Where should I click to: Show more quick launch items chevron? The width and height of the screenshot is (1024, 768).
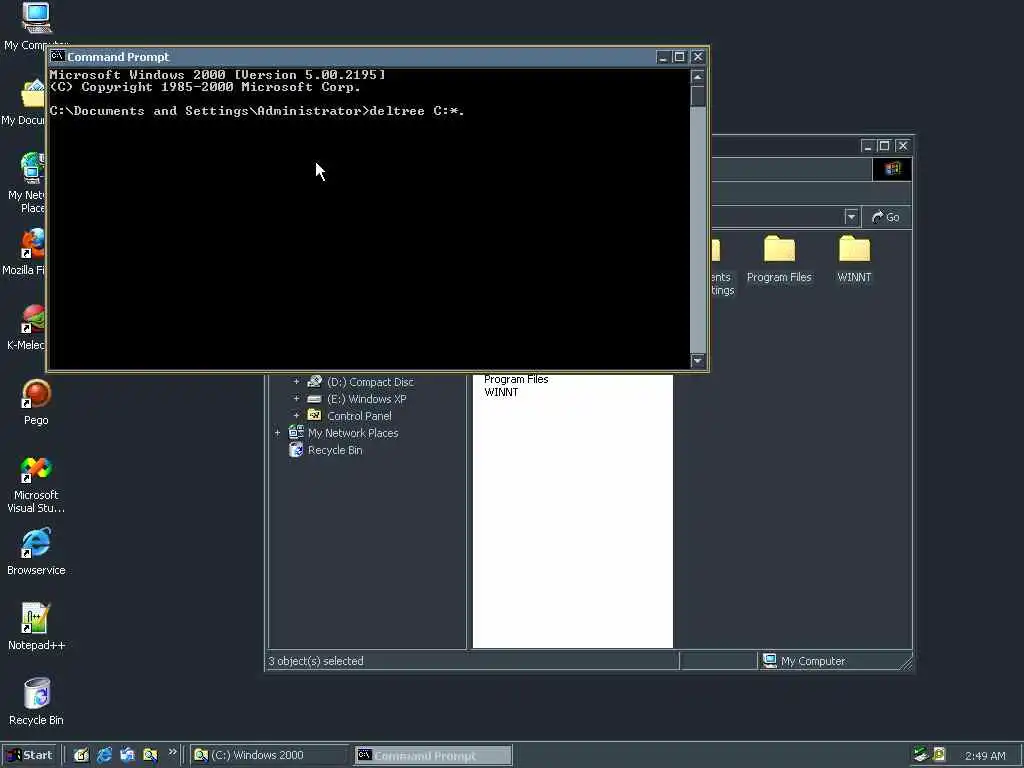click(x=172, y=752)
